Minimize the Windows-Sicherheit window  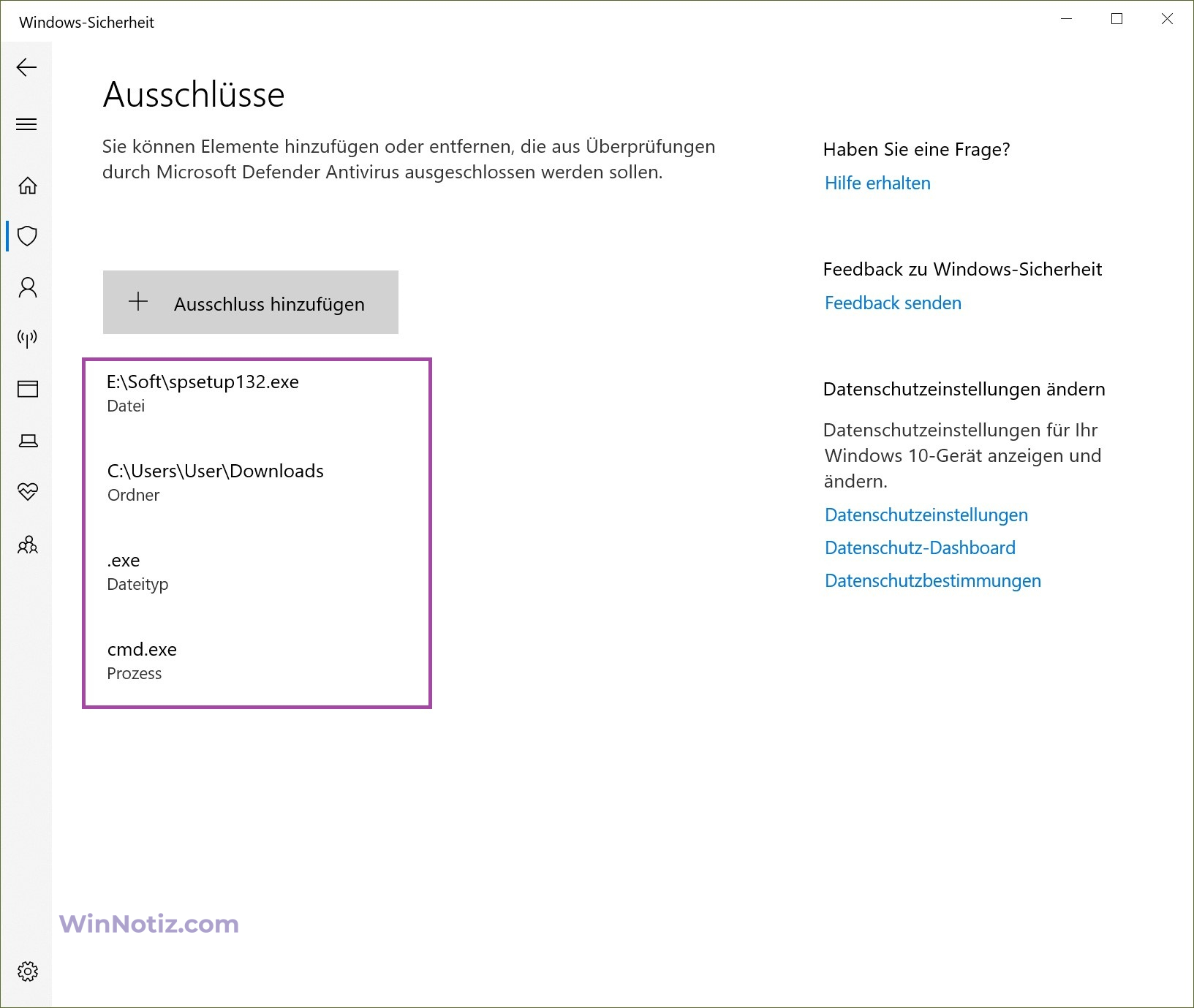tap(1067, 19)
